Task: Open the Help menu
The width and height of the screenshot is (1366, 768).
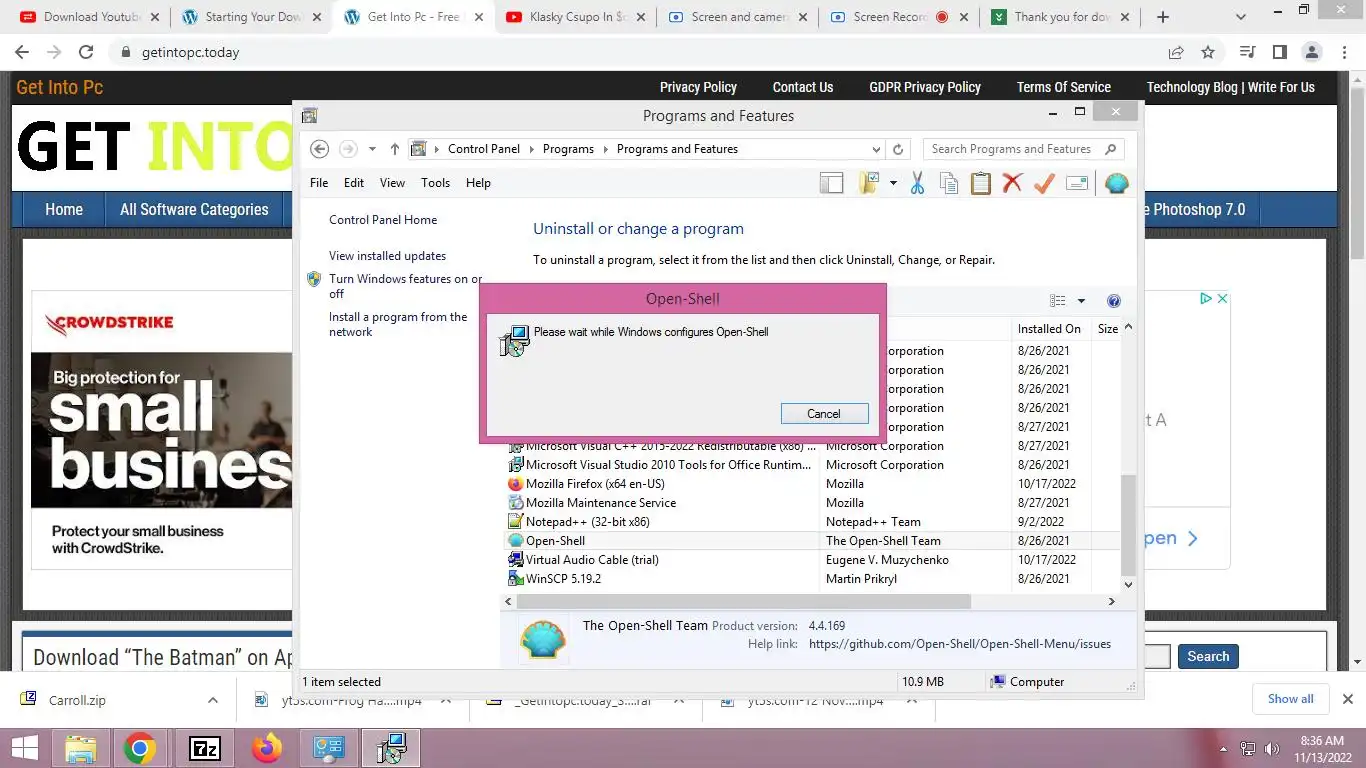Action: click(478, 183)
